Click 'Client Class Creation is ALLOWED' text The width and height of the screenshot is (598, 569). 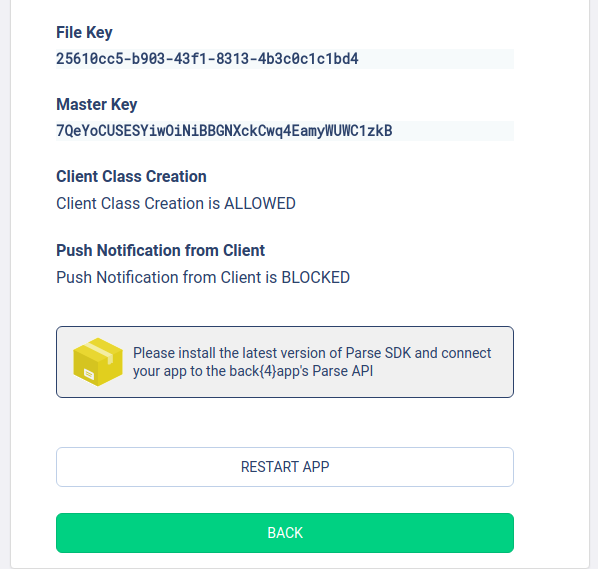[x=176, y=203]
